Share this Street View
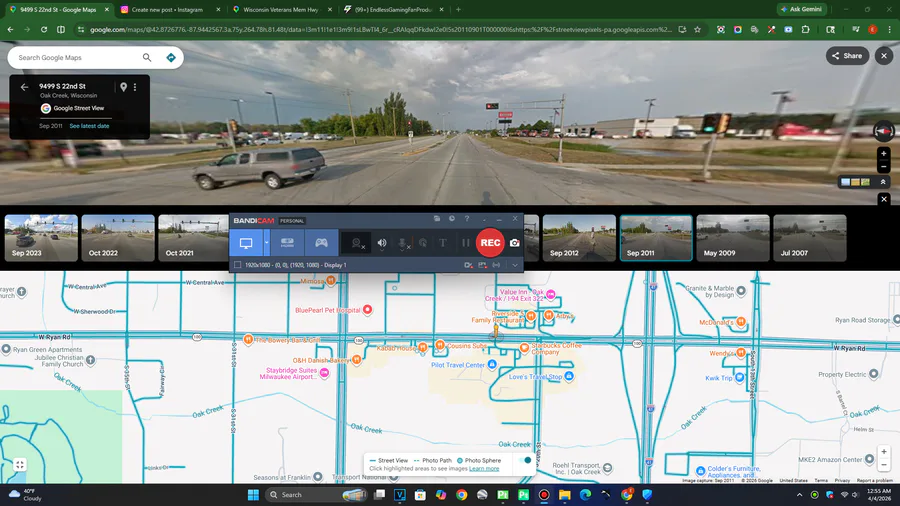Screen dimensions: 900x506 coord(847,56)
